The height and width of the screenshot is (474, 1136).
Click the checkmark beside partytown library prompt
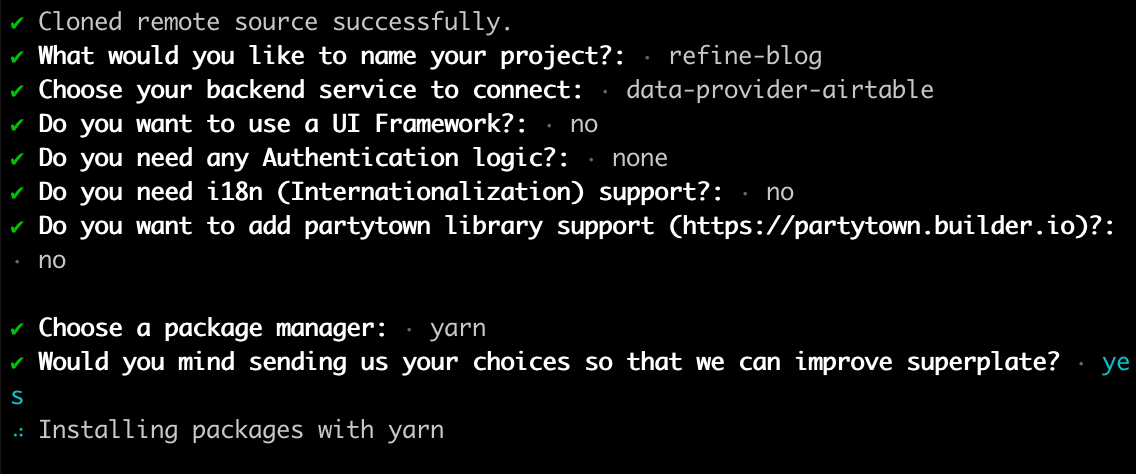click(x=18, y=228)
